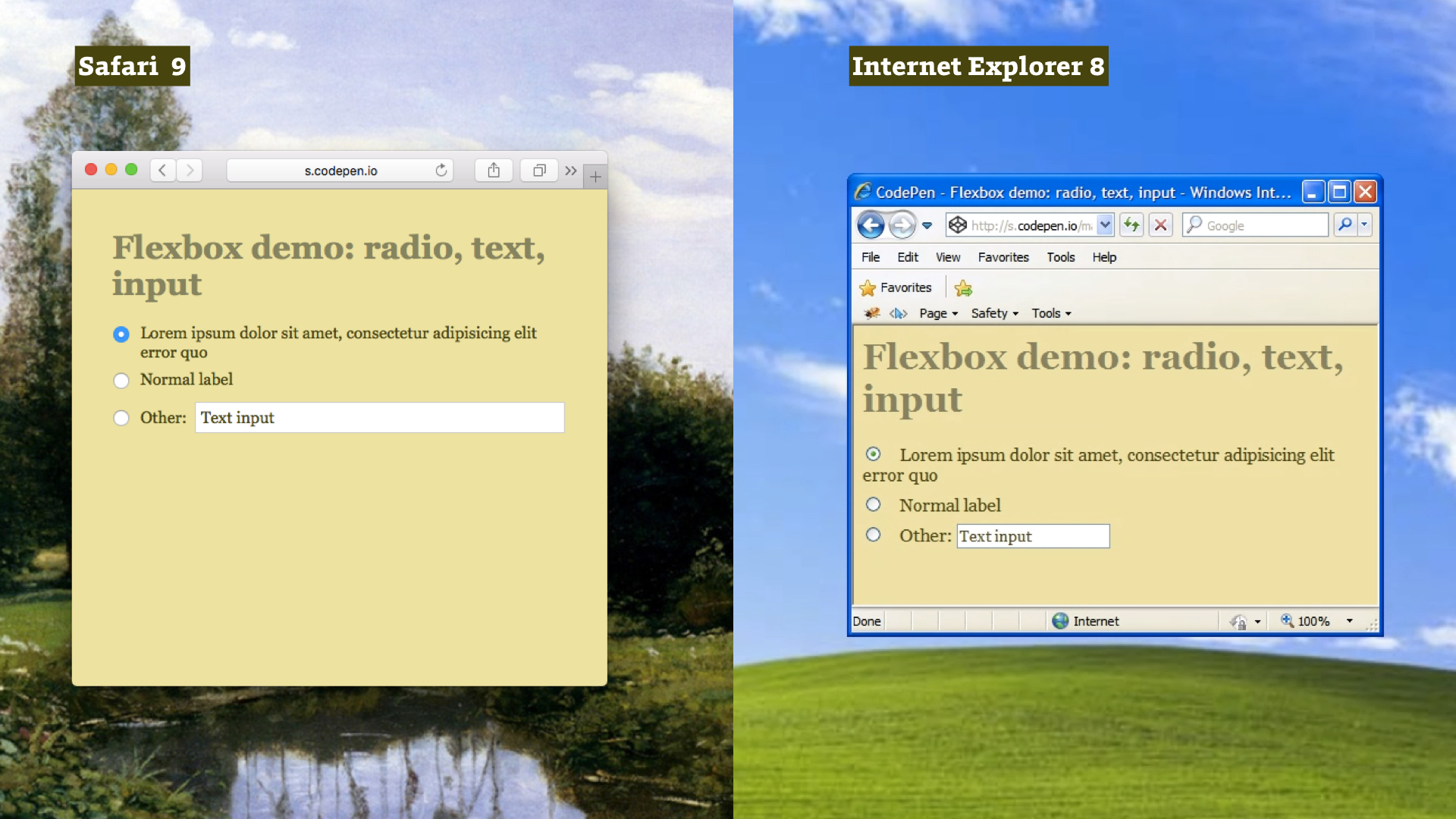Open Safari share sheet icon
This screenshot has width=1456, height=819.
coord(494,170)
